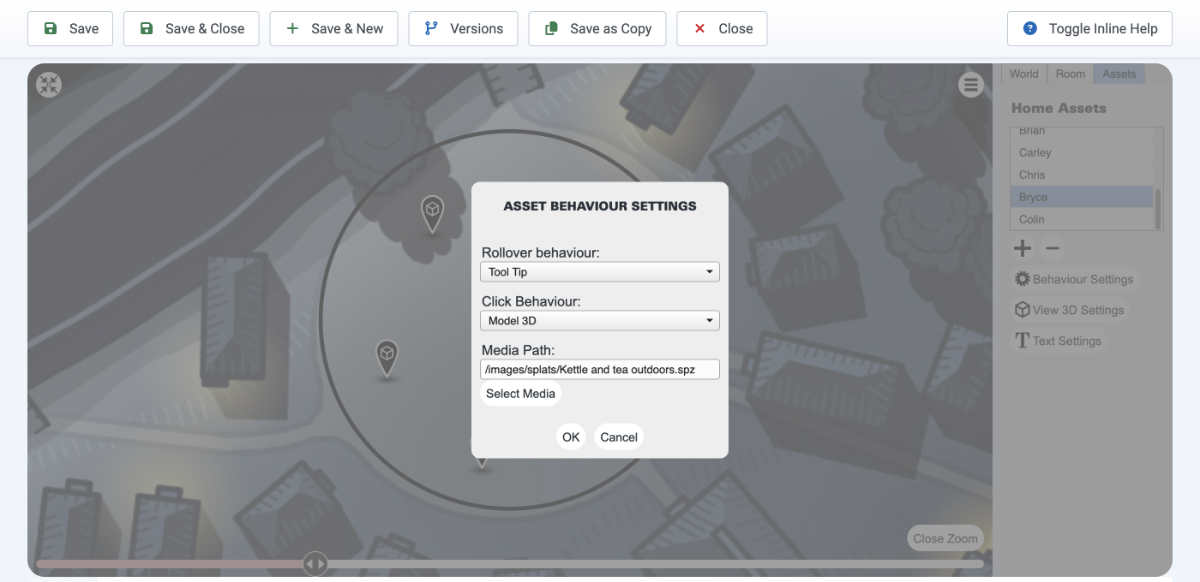
Task: Open the Click Behaviour dropdown
Action: [600, 321]
